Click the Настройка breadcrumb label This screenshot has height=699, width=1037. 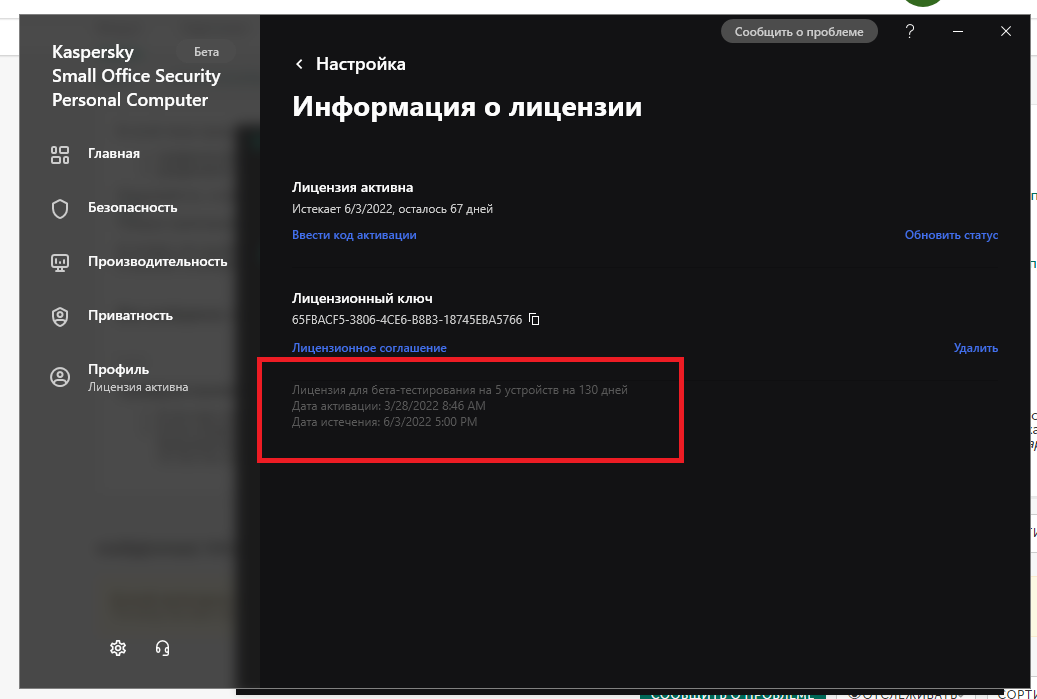(x=360, y=64)
